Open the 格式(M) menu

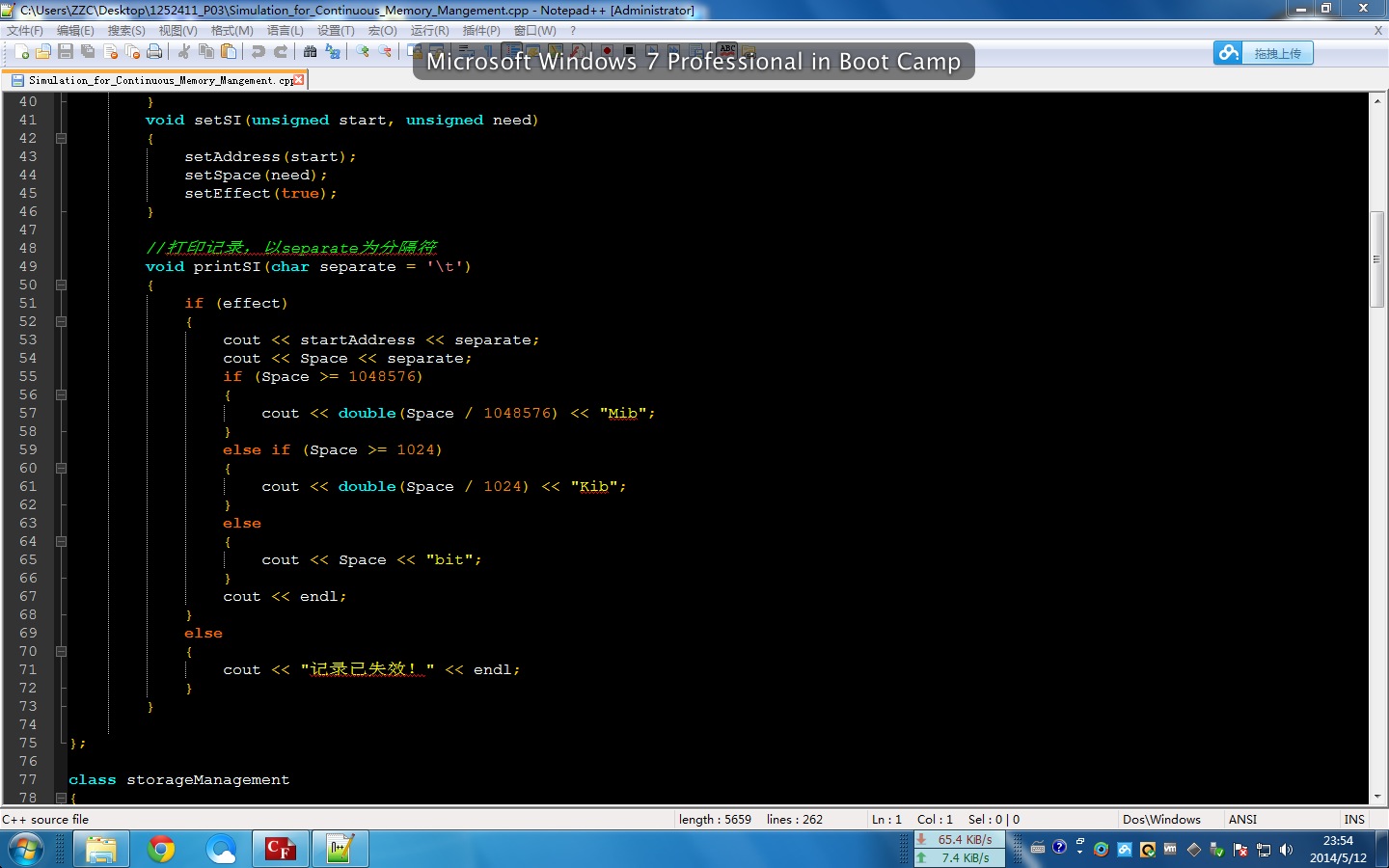(x=231, y=30)
